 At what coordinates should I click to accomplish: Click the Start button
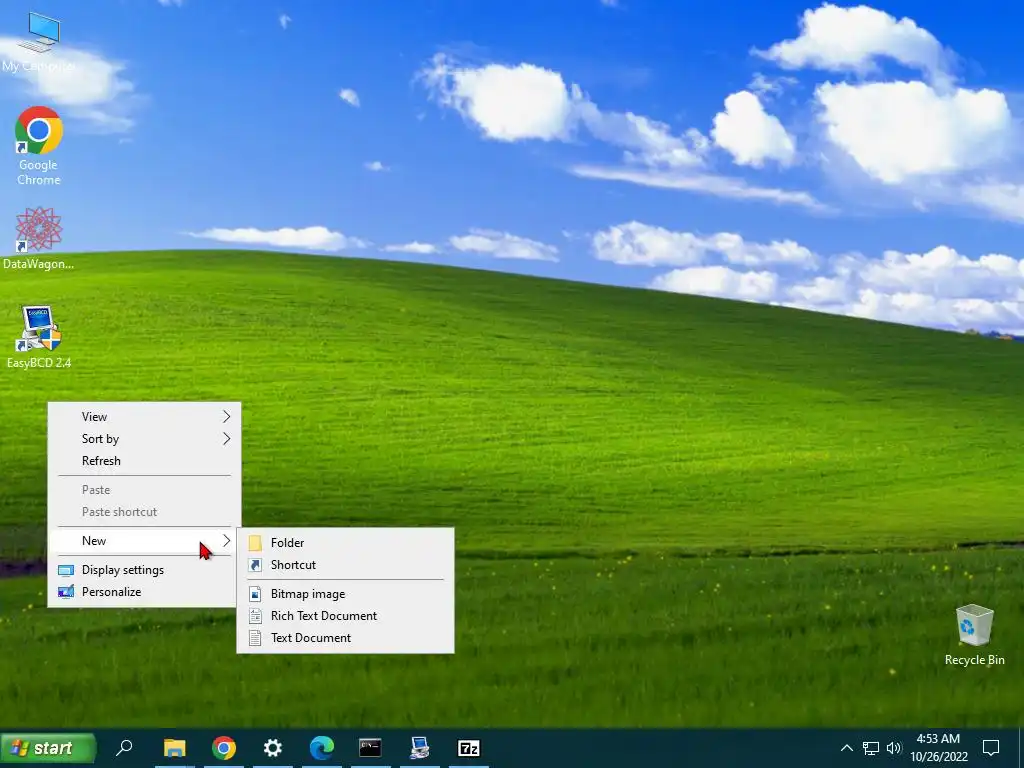point(48,748)
